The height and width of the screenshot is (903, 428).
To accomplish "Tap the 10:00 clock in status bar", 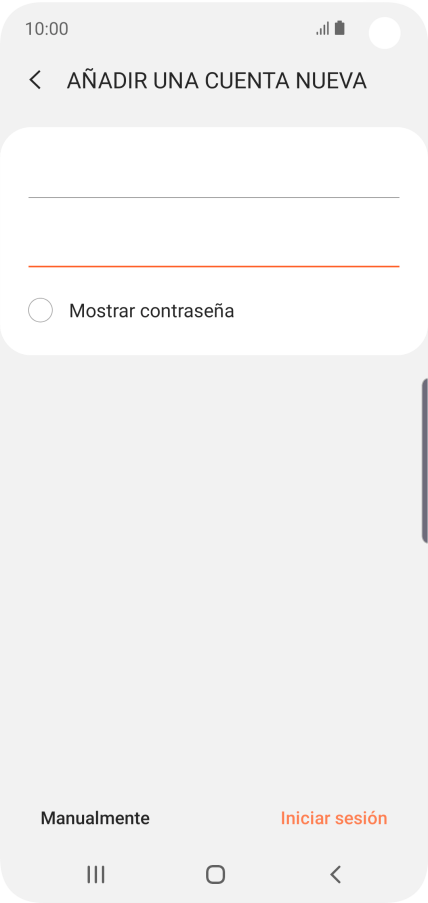I will (x=47, y=29).
